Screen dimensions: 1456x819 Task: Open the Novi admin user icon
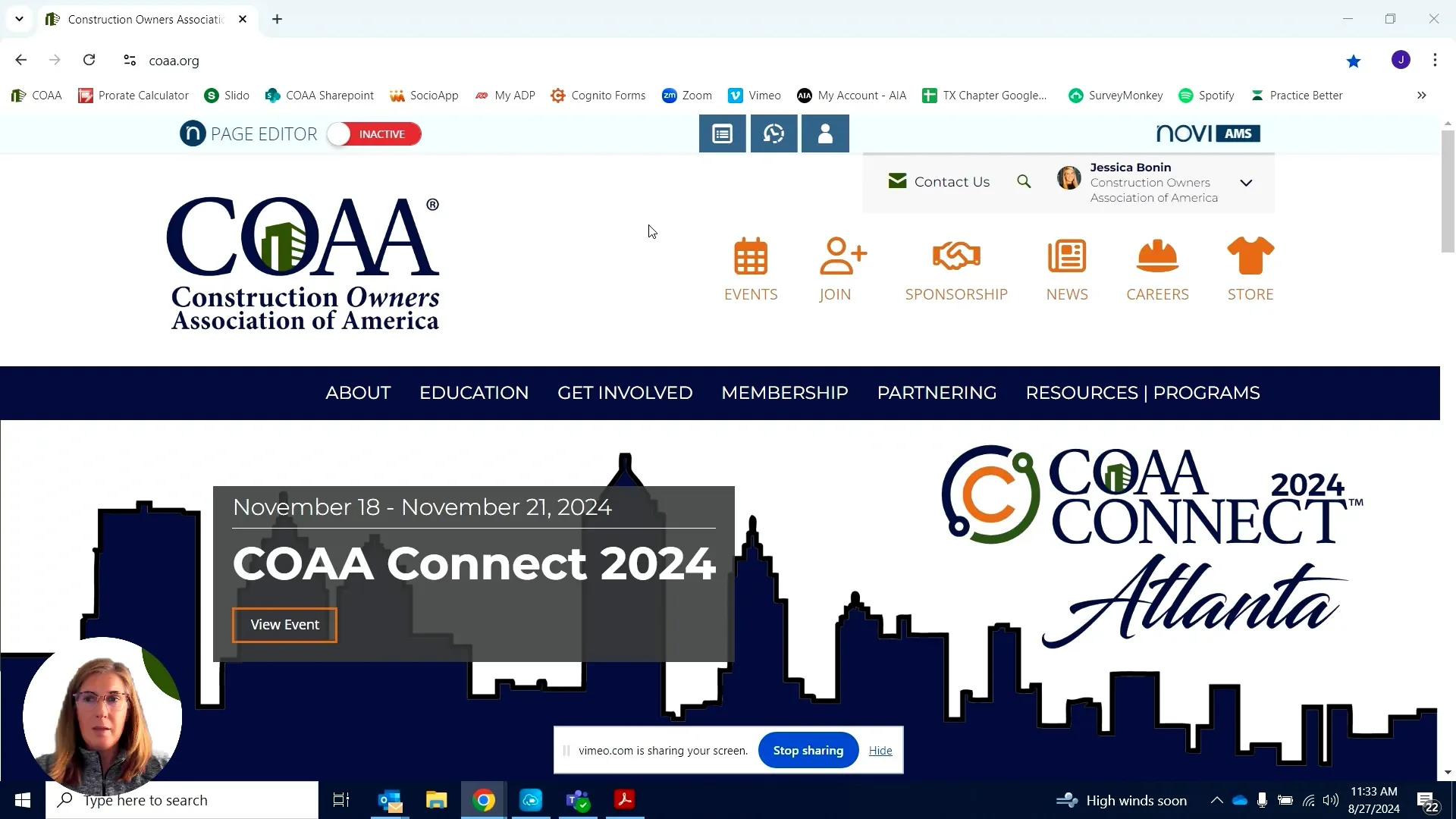tap(825, 134)
